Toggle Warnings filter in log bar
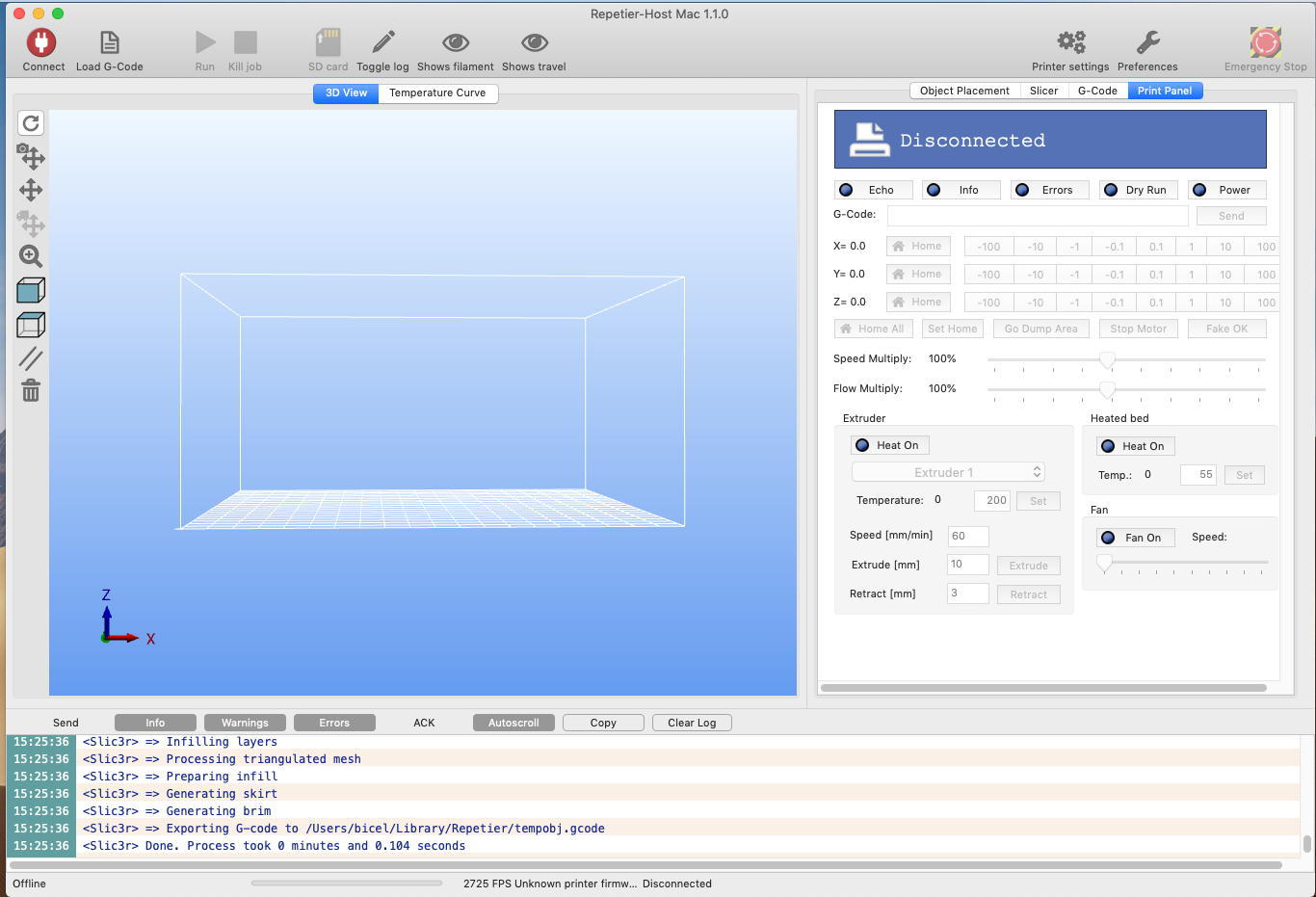The width and height of the screenshot is (1316, 897). [x=245, y=723]
